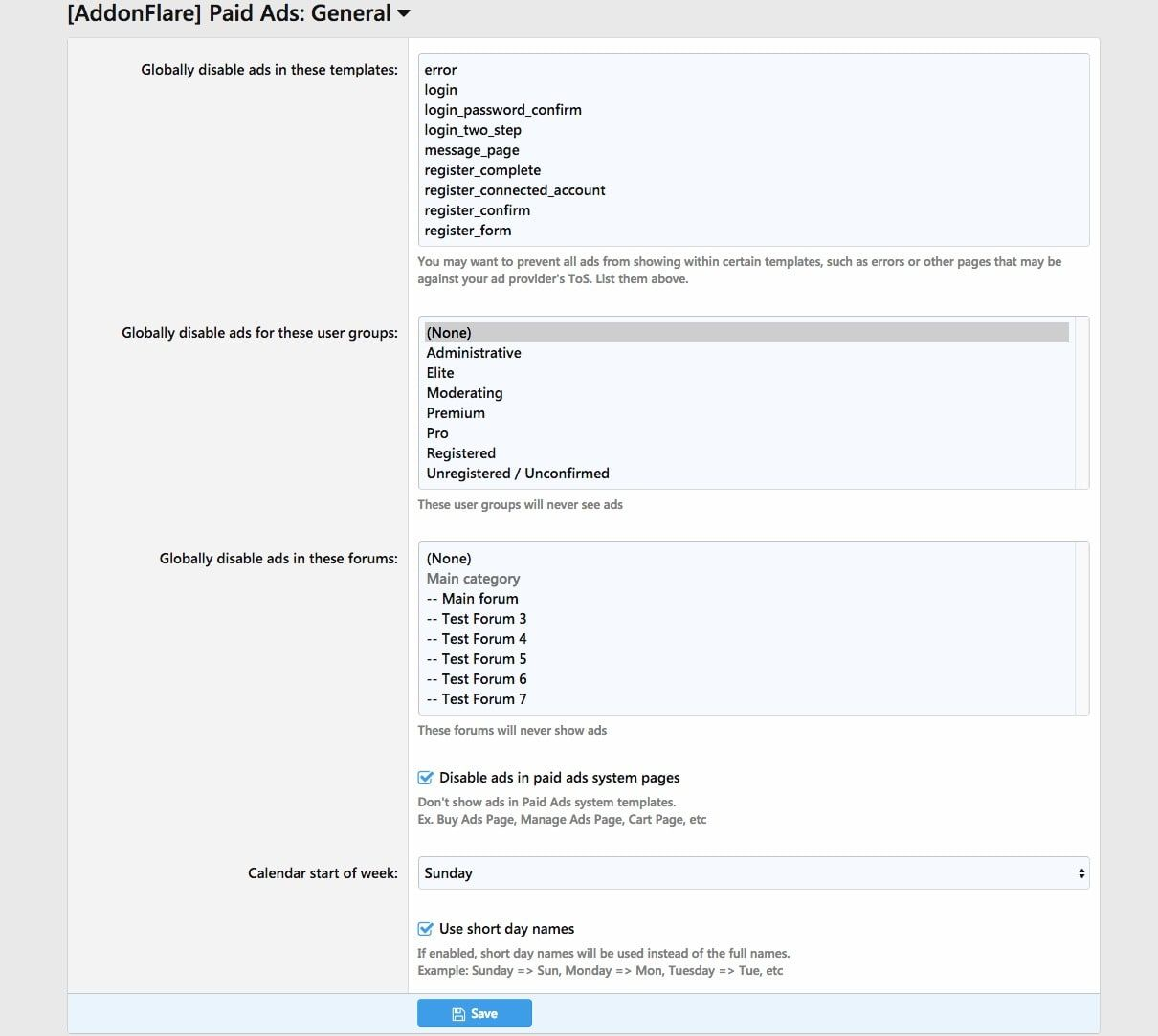The width and height of the screenshot is (1158, 1036).
Task: Click the forums list scrollbar
Action: point(1082,628)
